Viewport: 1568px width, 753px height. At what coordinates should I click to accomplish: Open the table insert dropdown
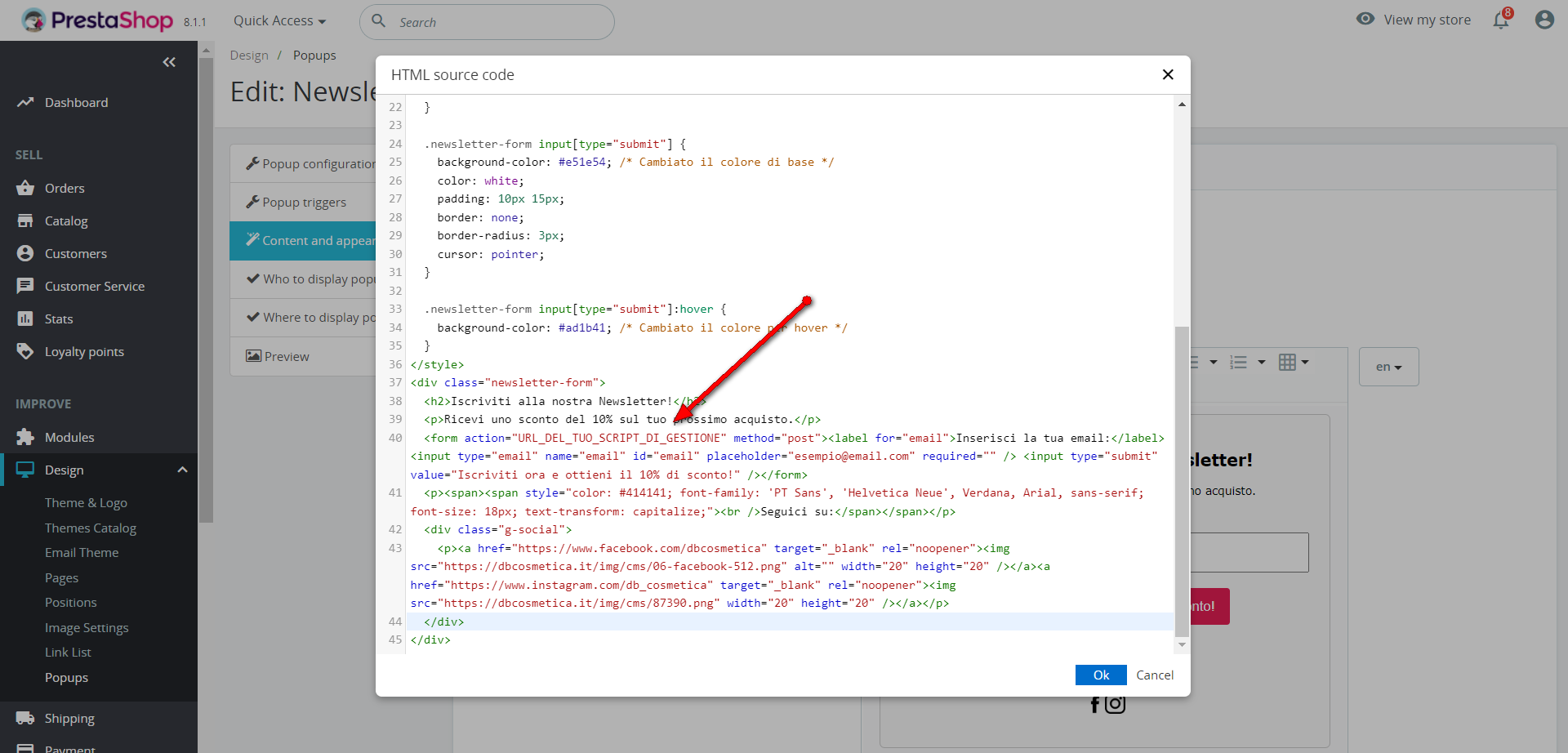[x=1294, y=362]
